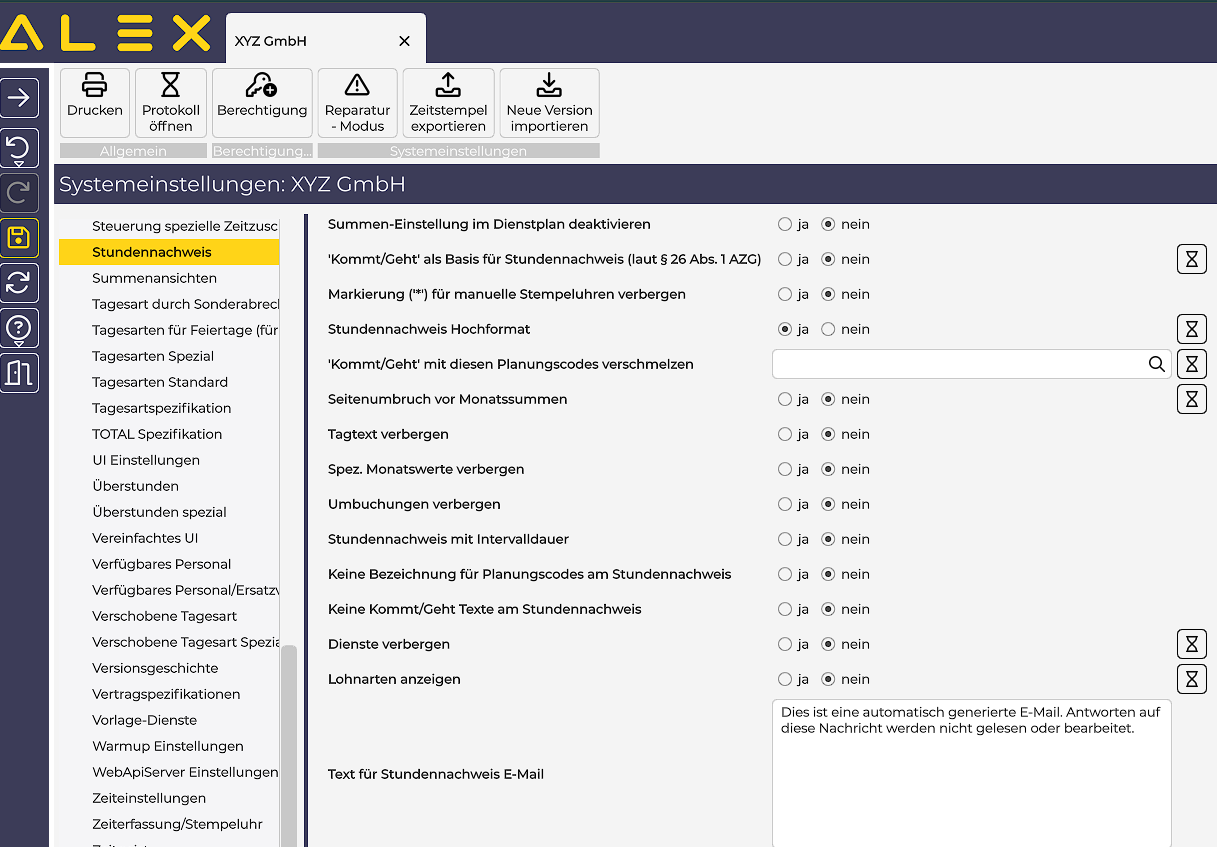Open Zeiterfassung/Stempeluhr settings entry
The height and width of the screenshot is (847, 1217).
(x=177, y=824)
